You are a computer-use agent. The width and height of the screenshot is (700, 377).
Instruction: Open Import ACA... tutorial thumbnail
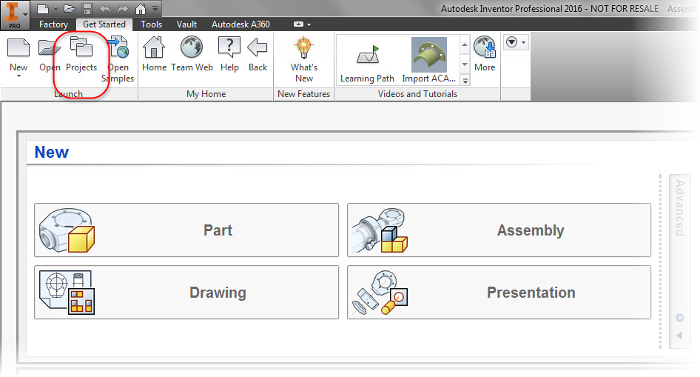pyautogui.click(x=429, y=61)
